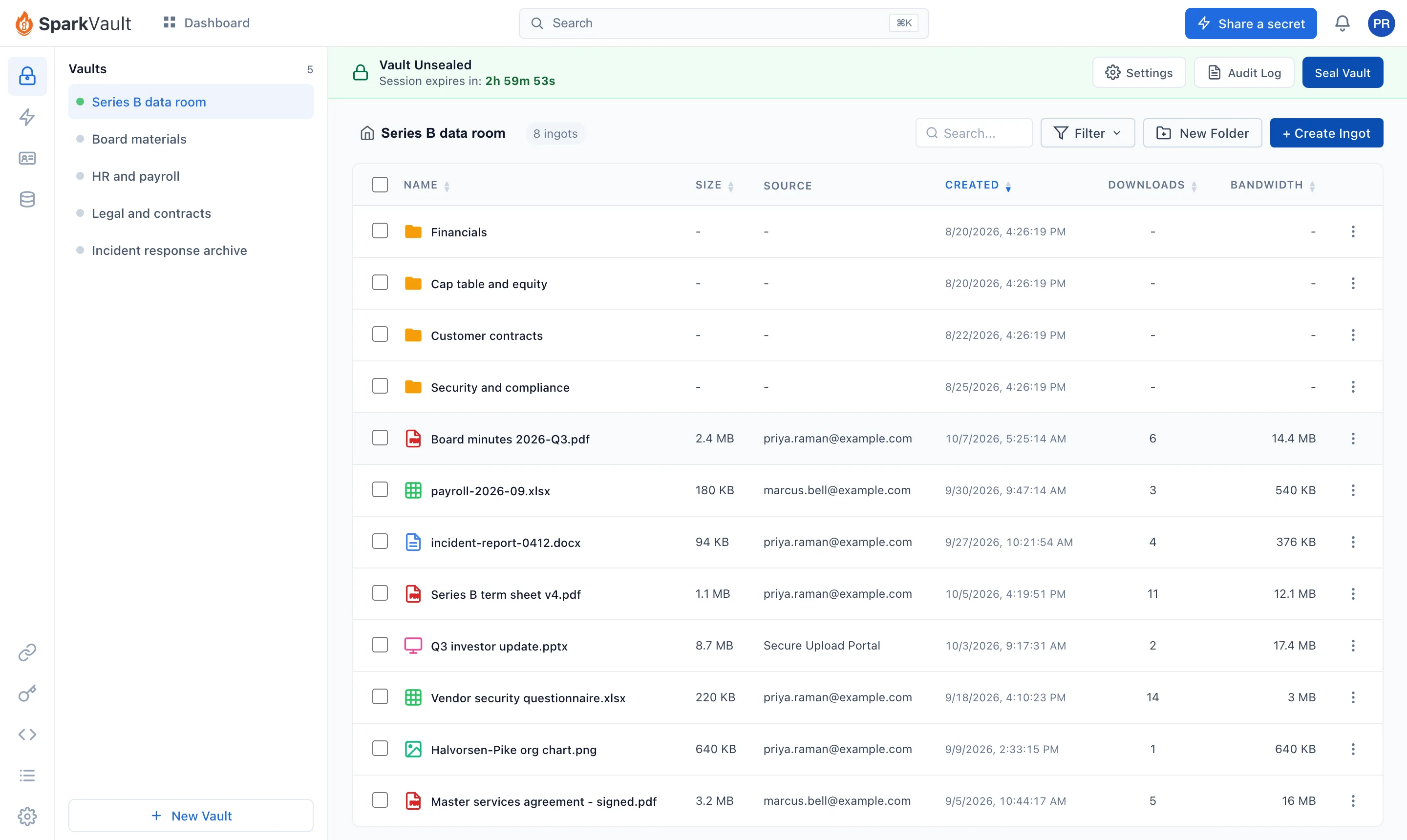
Task: Select Master services agreement checkbox
Action: (380, 800)
